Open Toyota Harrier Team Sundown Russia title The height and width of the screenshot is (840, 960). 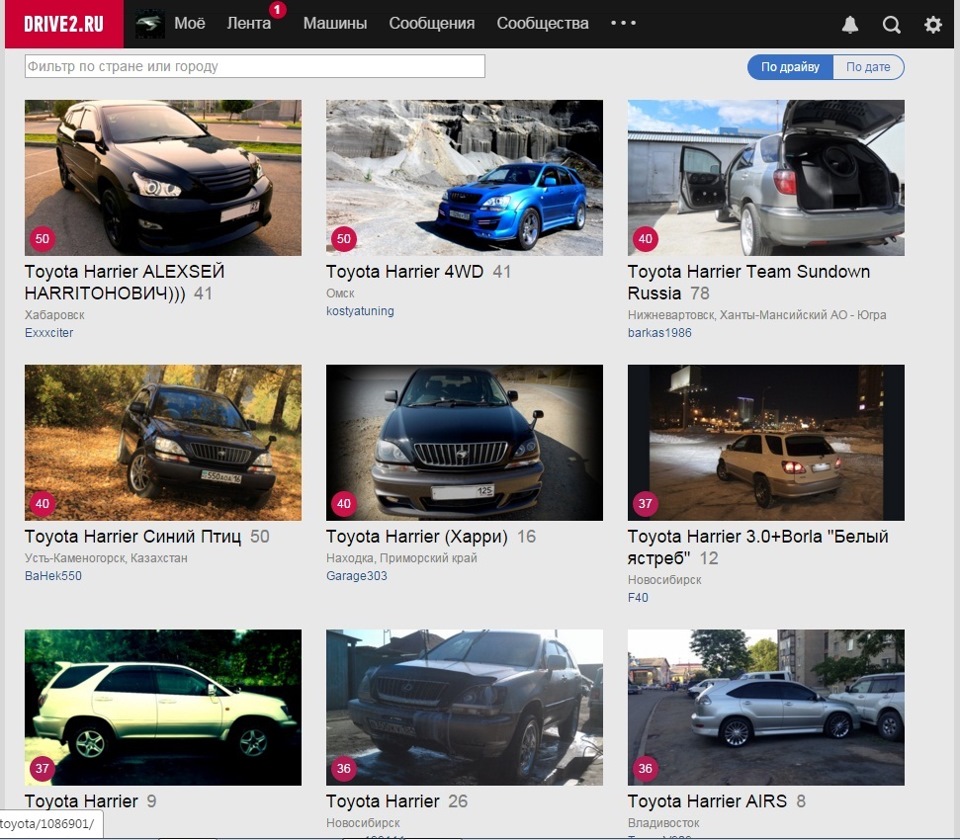749,282
